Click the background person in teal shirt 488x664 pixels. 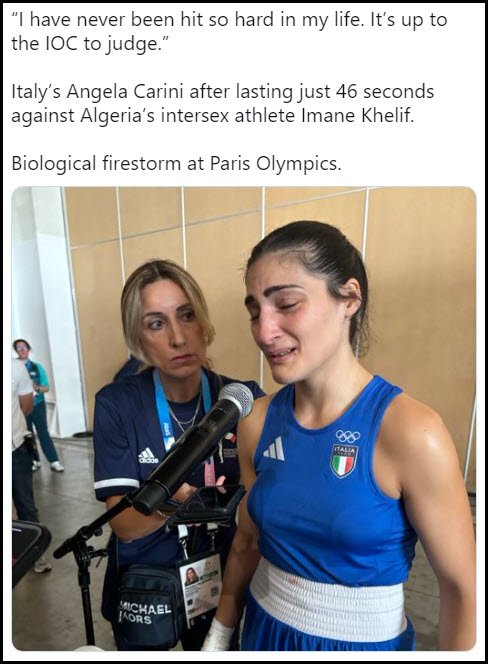[37, 405]
